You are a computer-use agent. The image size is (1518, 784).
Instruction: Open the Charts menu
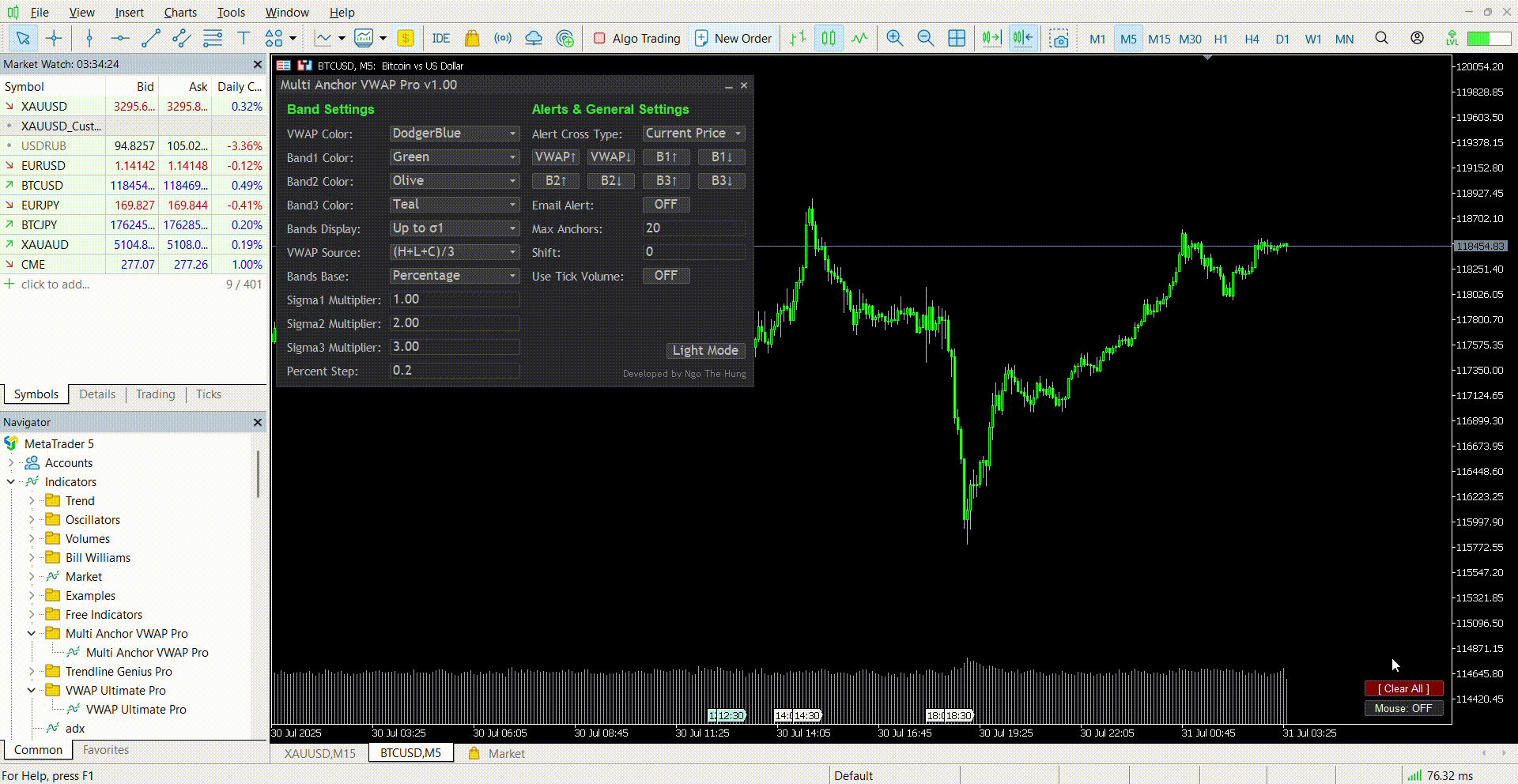pyautogui.click(x=180, y=12)
